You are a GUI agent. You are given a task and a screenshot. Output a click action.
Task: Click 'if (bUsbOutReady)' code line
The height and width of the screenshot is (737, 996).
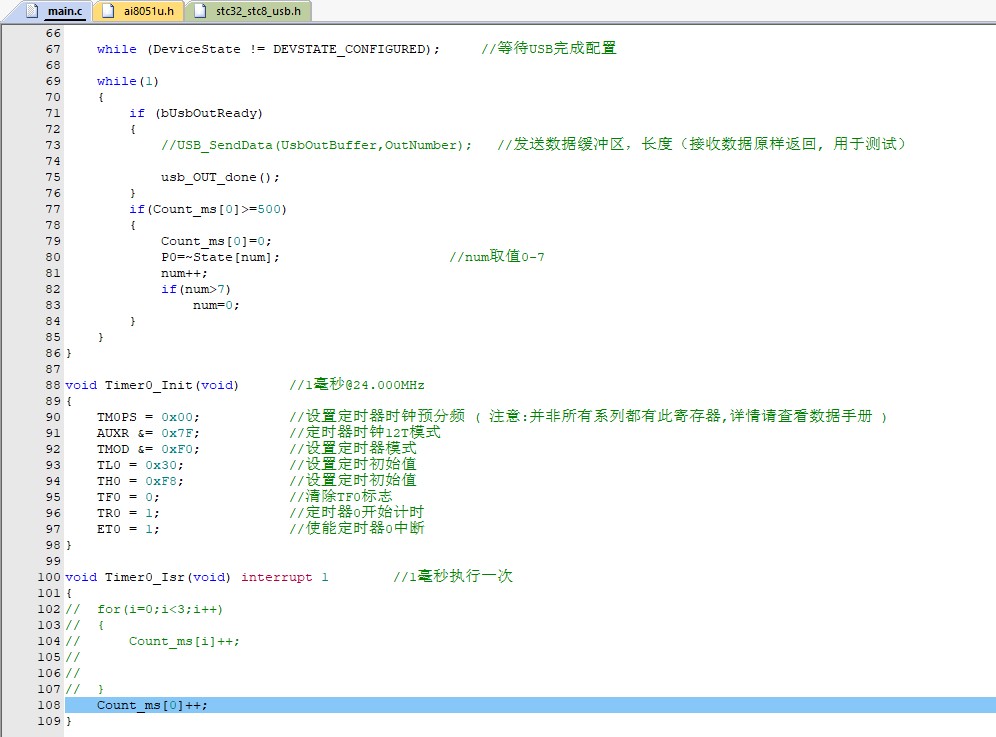coord(196,113)
